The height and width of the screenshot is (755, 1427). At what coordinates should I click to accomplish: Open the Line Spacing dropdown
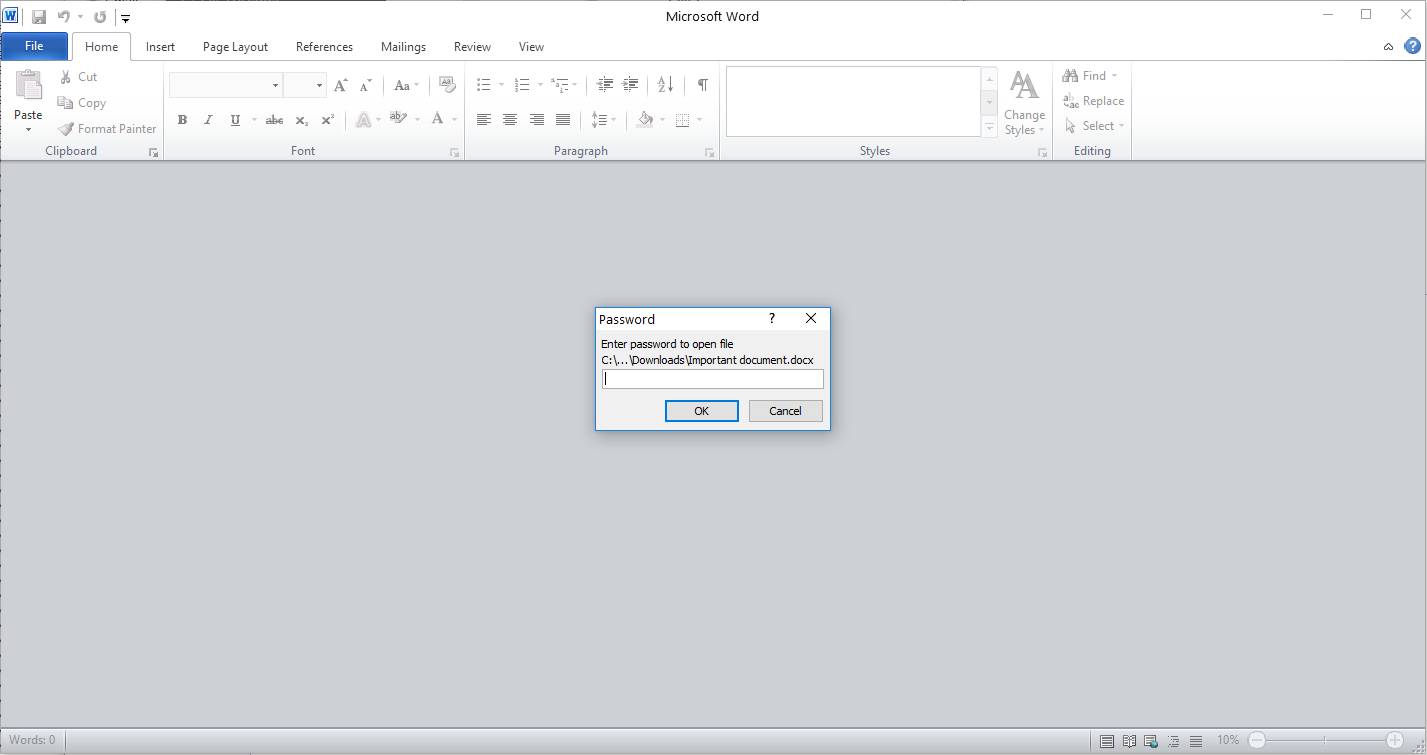(604, 119)
